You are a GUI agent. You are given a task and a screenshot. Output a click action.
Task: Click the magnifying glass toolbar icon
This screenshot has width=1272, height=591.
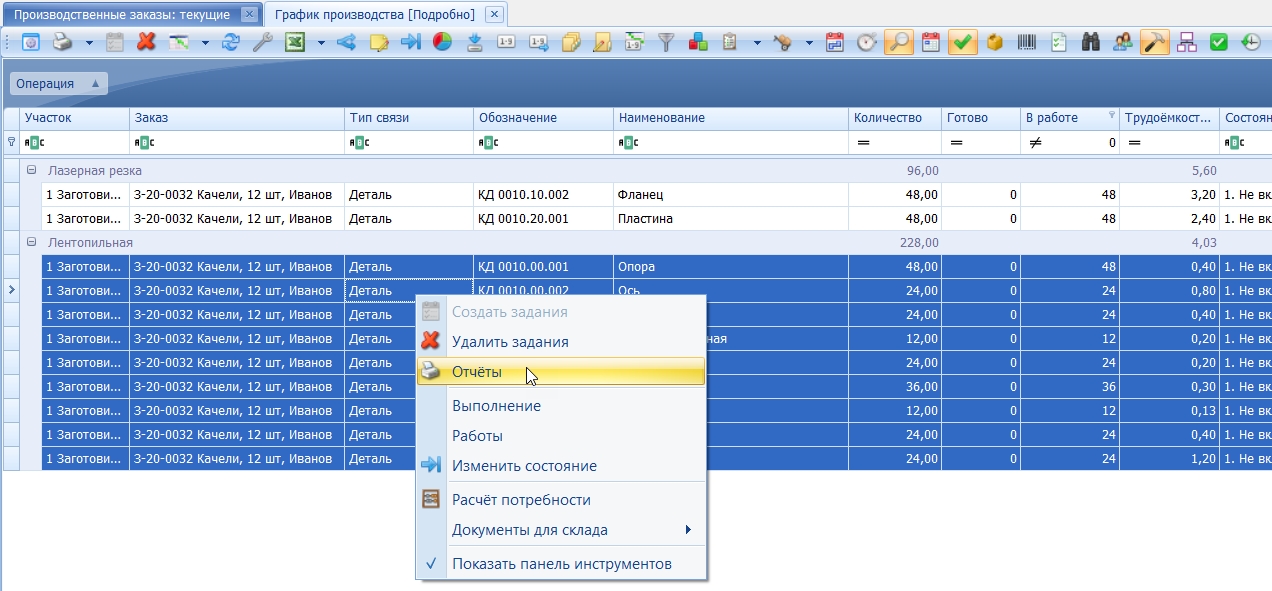899,42
